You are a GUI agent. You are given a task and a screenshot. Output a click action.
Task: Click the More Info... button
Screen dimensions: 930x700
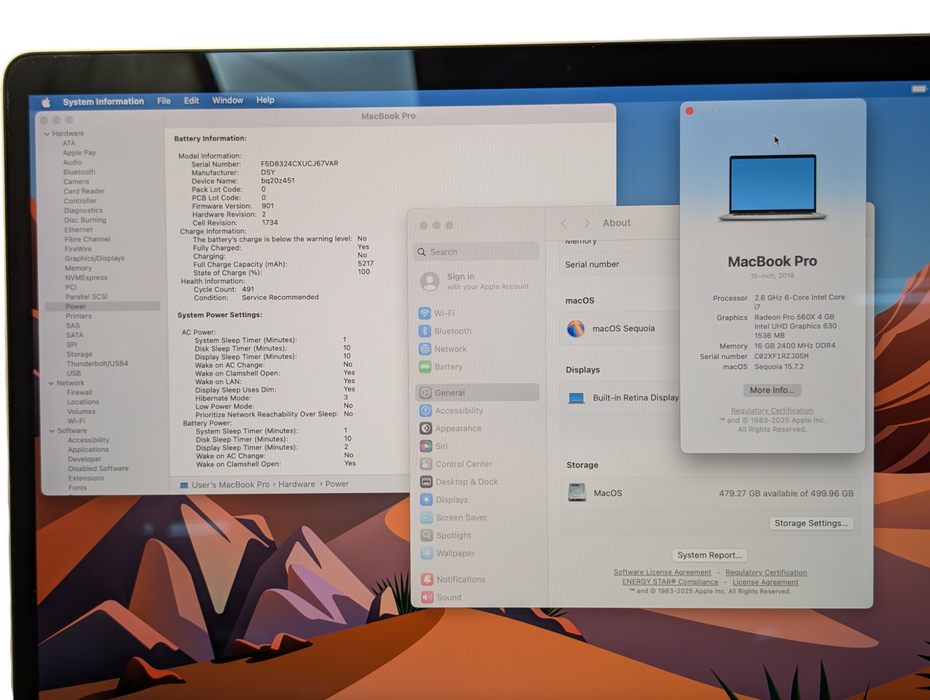(x=772, y=390)
